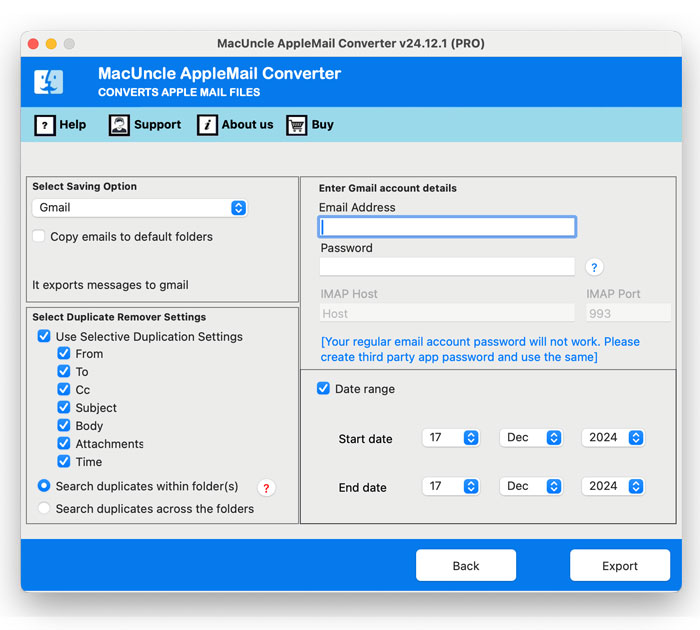Viewport: 700px width, 630px height.
Task: Toggle Use Selective Duplication Settings checkbox
Action: tap(44, 336)
